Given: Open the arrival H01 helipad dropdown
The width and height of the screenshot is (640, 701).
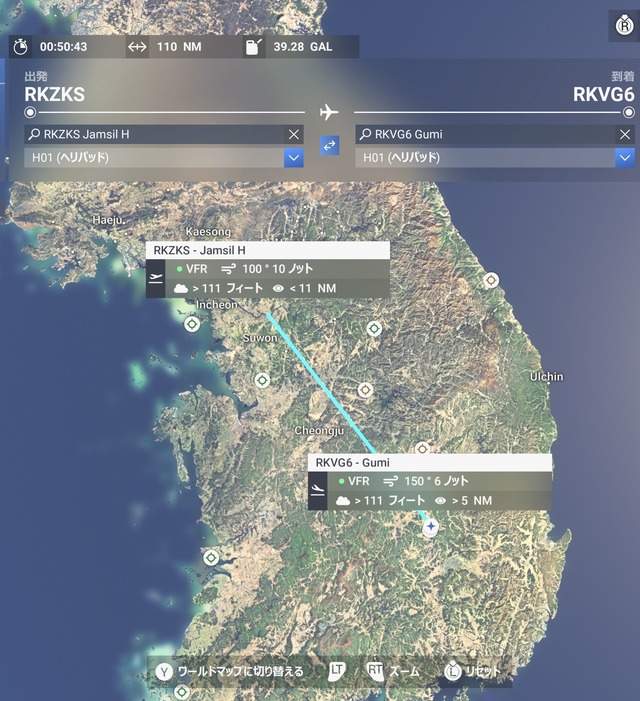Looking at the screenshot, I should [x=625, y=158].
